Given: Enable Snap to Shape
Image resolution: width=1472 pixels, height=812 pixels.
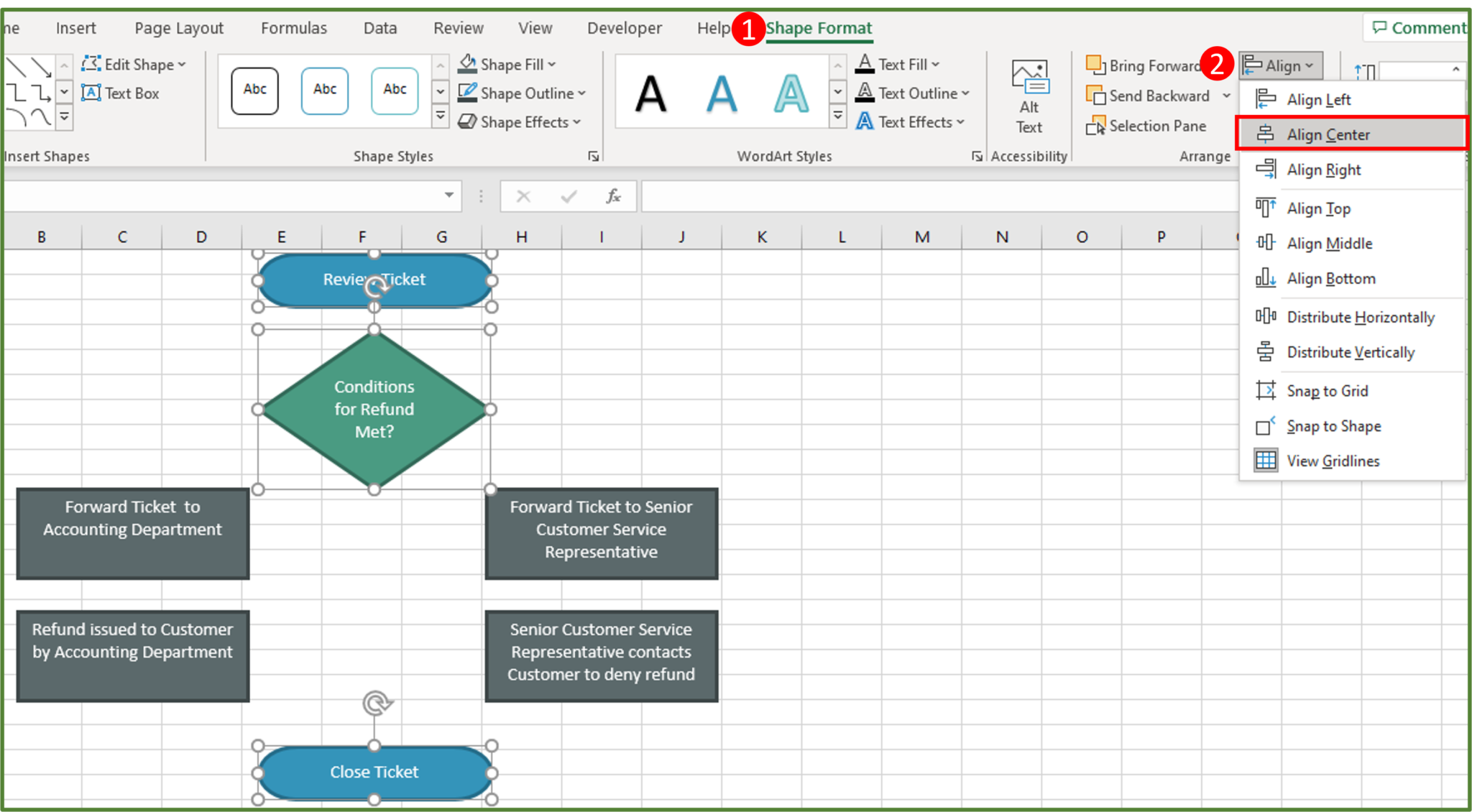Looking at the screenshot, I should coord(1333,425).
